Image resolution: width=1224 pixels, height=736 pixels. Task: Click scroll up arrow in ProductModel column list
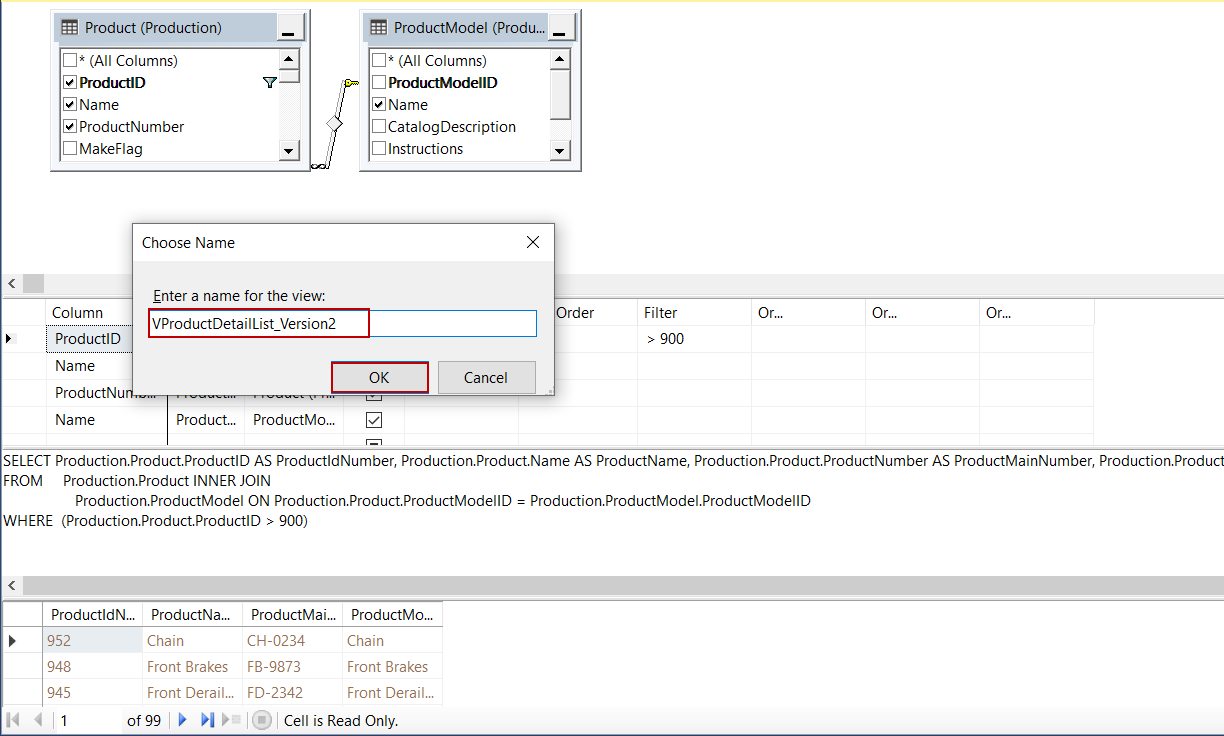tap(560, 59)
